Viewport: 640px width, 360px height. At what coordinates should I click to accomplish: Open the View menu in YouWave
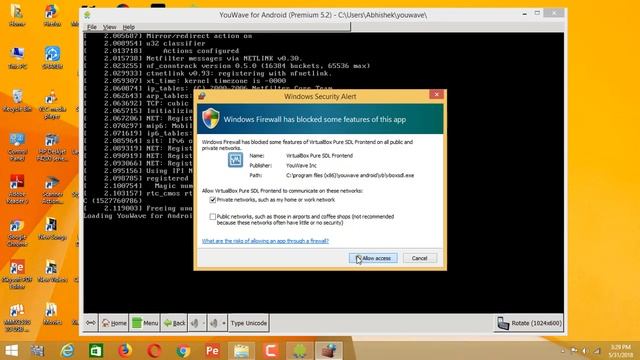pyautogui.click(x=109, y=27)
